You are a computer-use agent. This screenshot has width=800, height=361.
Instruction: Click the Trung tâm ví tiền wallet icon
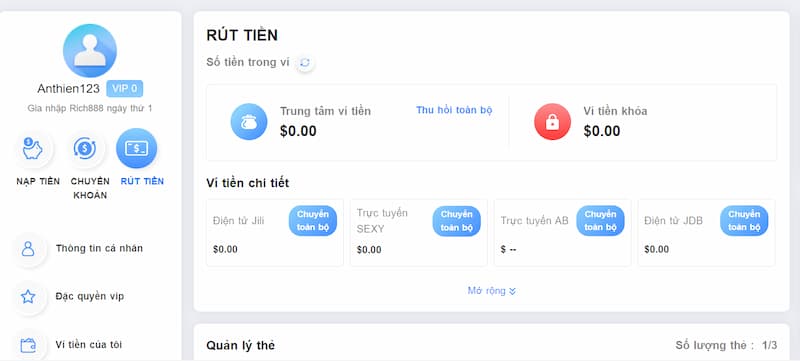point(249,121)
